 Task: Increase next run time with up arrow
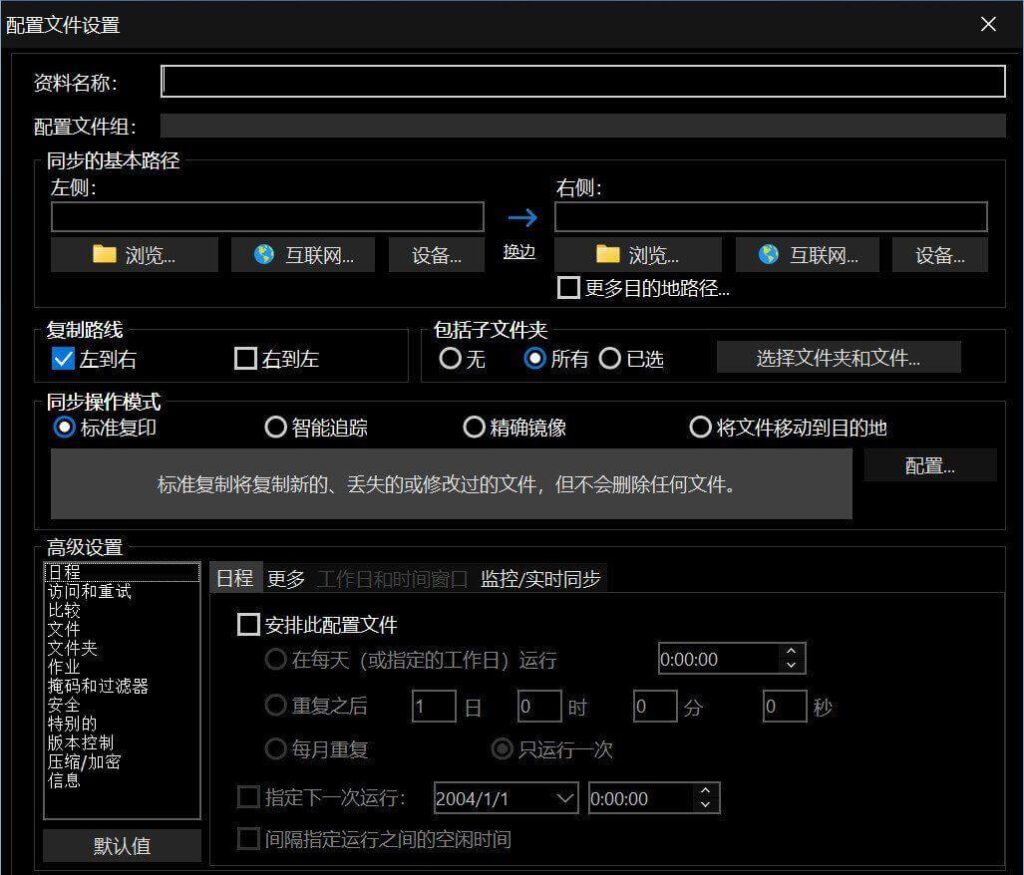705,790
